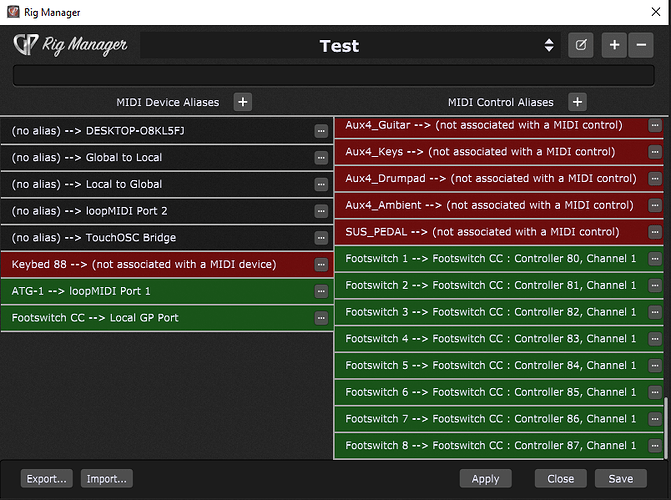Open options for TouchOSC Bridge device
This screenshot has height=500, width=671.
[x=321, y=238]
